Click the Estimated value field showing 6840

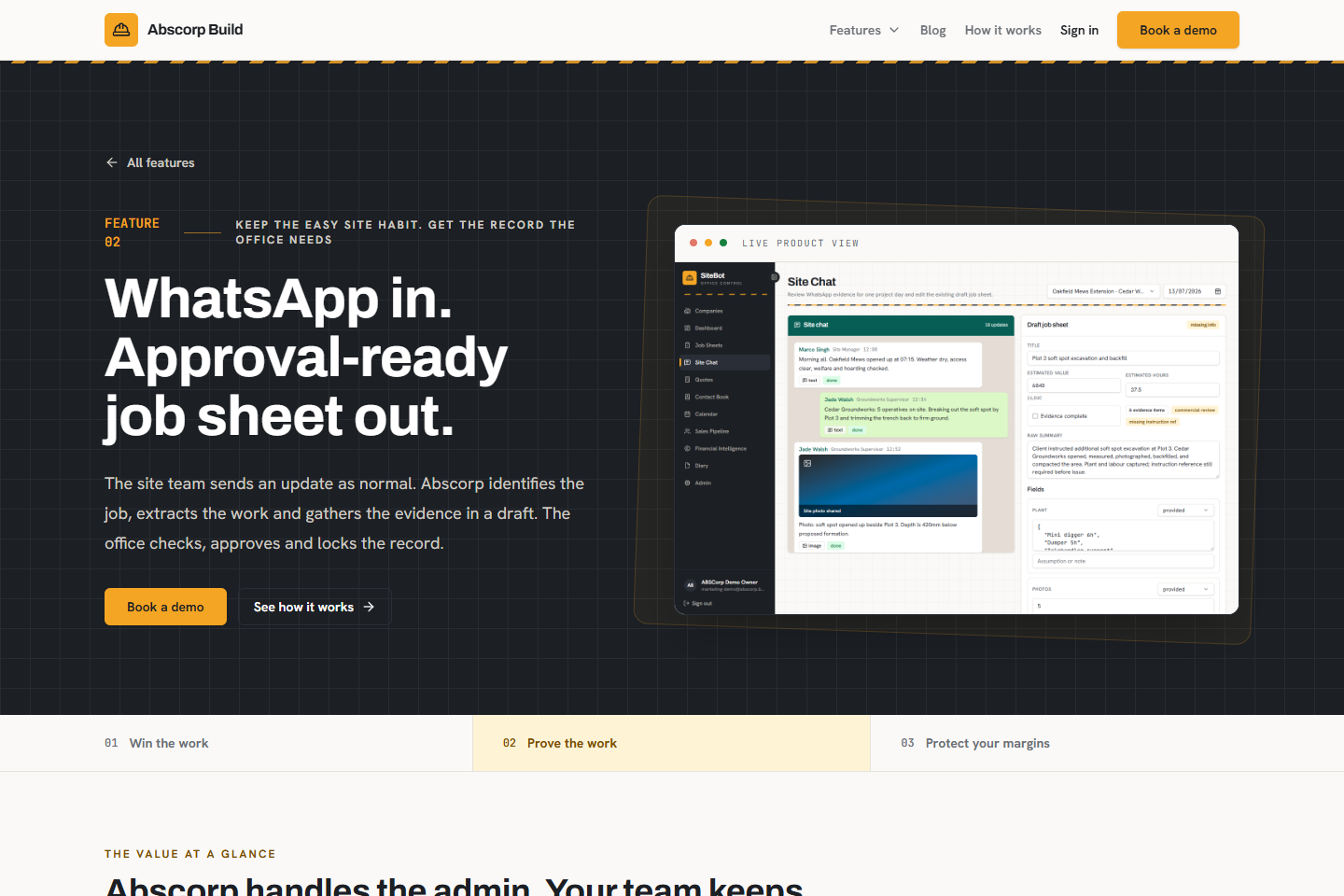(x=1074, y=385)
